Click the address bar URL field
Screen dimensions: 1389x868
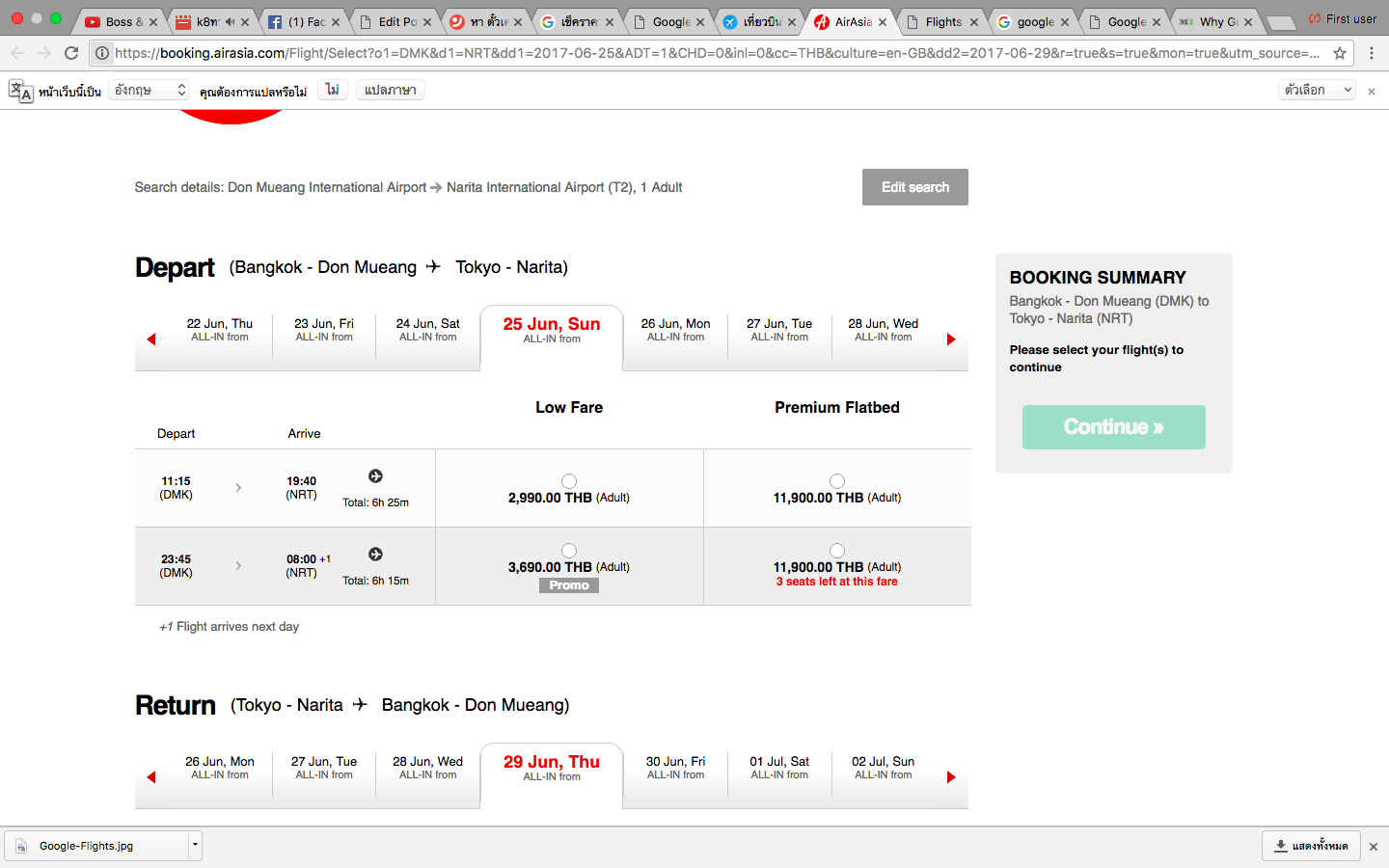[716, 53]
